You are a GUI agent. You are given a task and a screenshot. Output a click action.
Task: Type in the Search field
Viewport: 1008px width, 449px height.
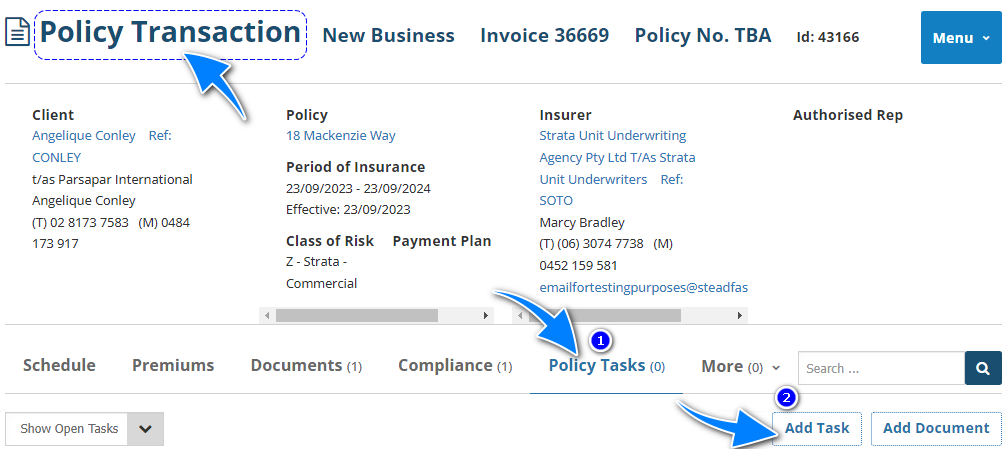(880, 368)
